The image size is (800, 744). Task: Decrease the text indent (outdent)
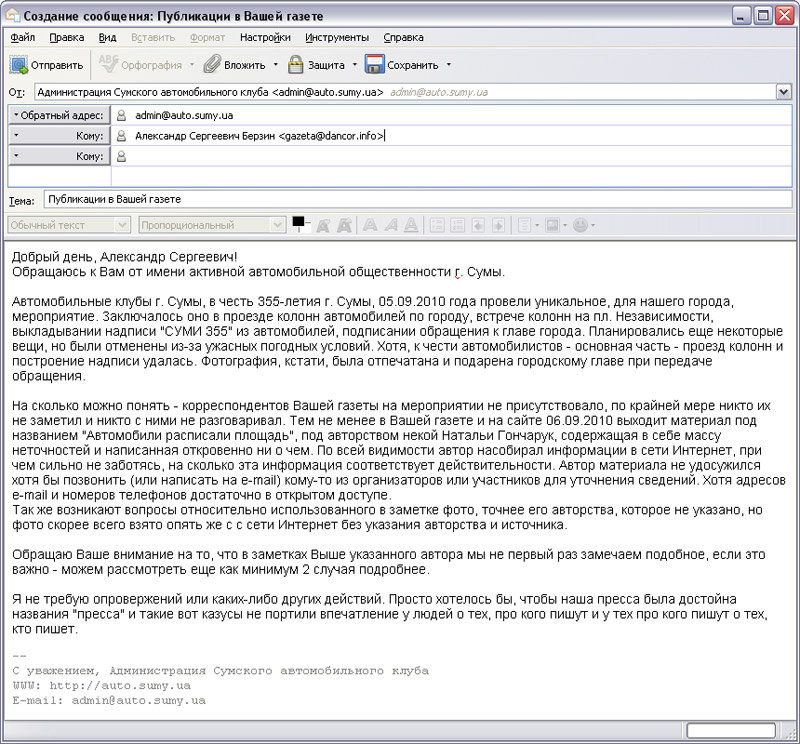pyautogui.click(x=478, y=225)
